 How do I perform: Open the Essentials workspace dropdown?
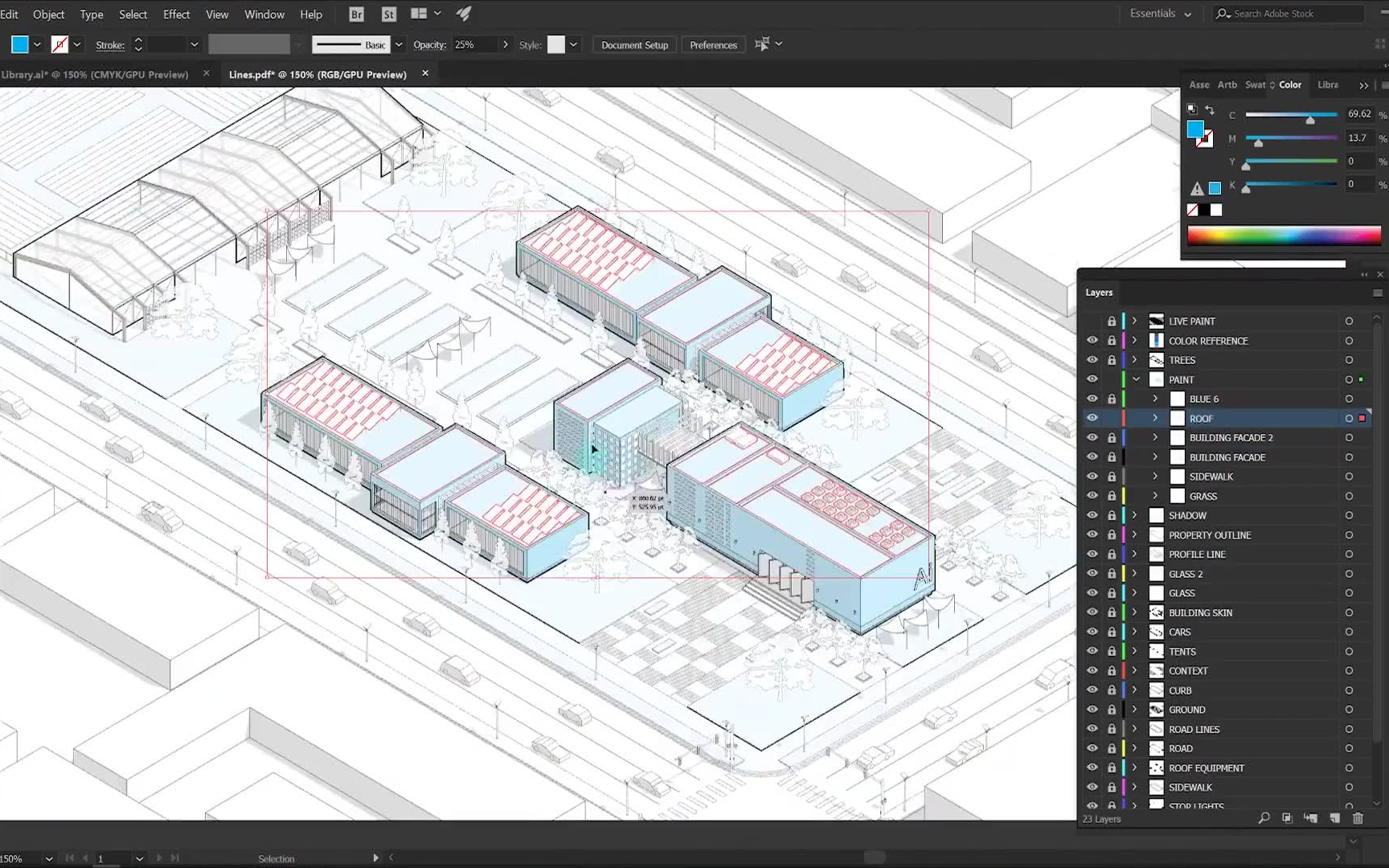pos(1160,14)
